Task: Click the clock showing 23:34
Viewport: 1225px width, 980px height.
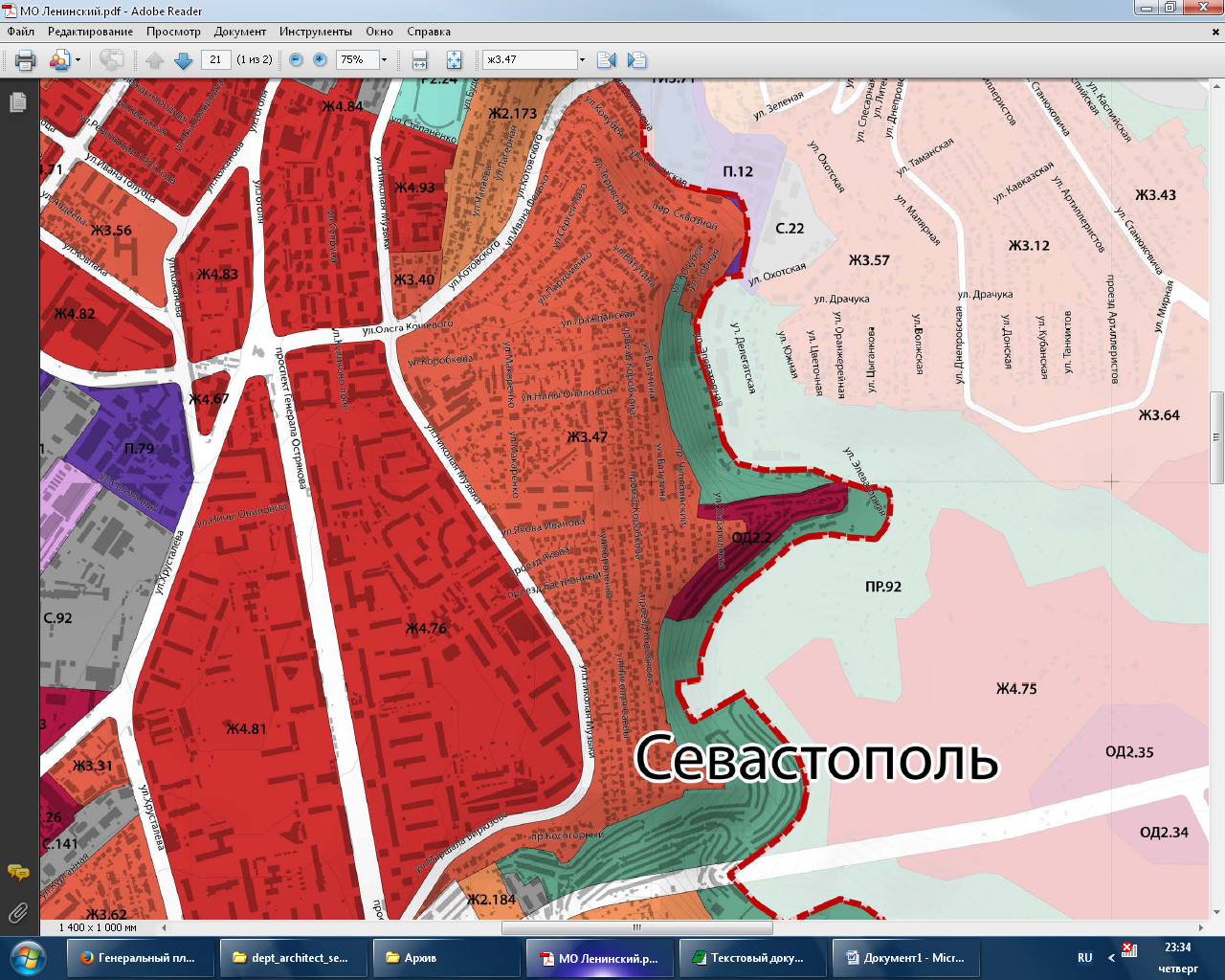Action: [x=1178, y=947]
